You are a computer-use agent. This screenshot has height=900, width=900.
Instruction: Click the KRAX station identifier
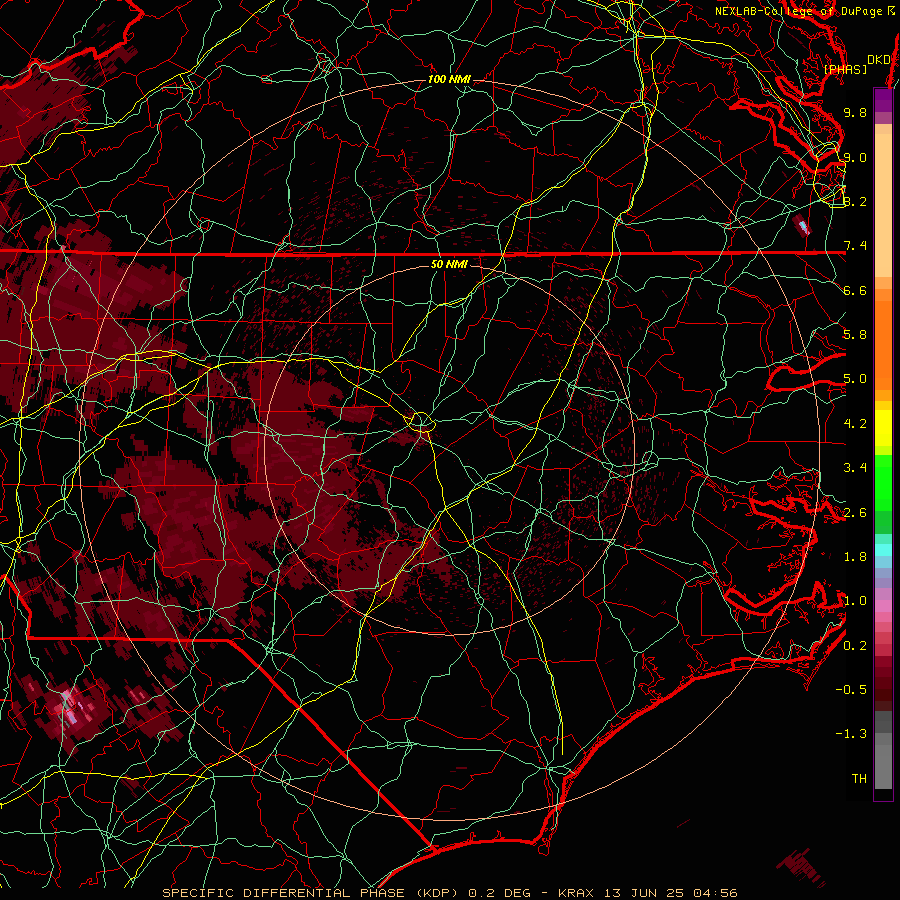pos(577,893)
